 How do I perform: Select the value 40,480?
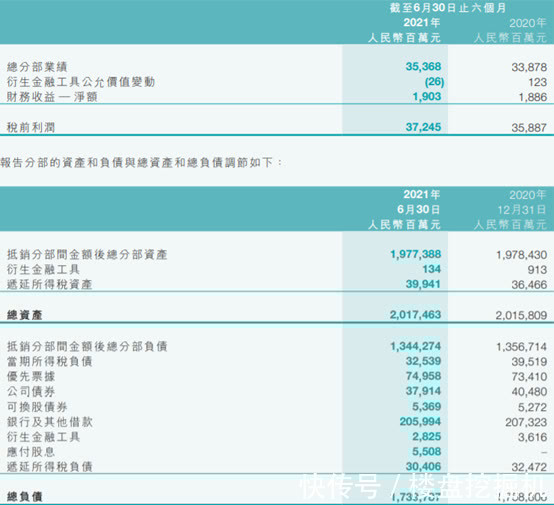coord(529,392)
